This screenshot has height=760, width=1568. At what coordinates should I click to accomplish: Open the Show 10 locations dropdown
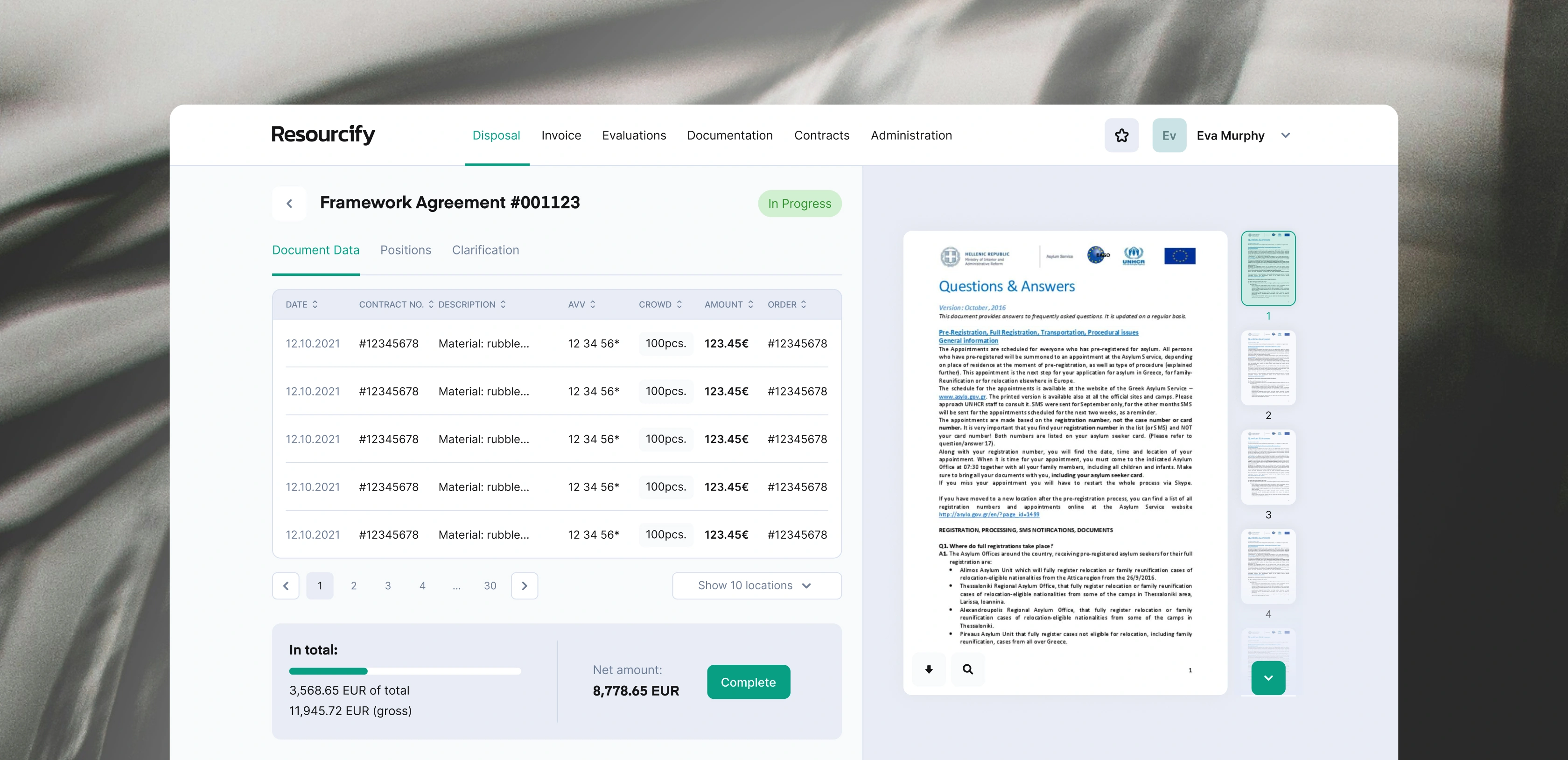(756, 586)
